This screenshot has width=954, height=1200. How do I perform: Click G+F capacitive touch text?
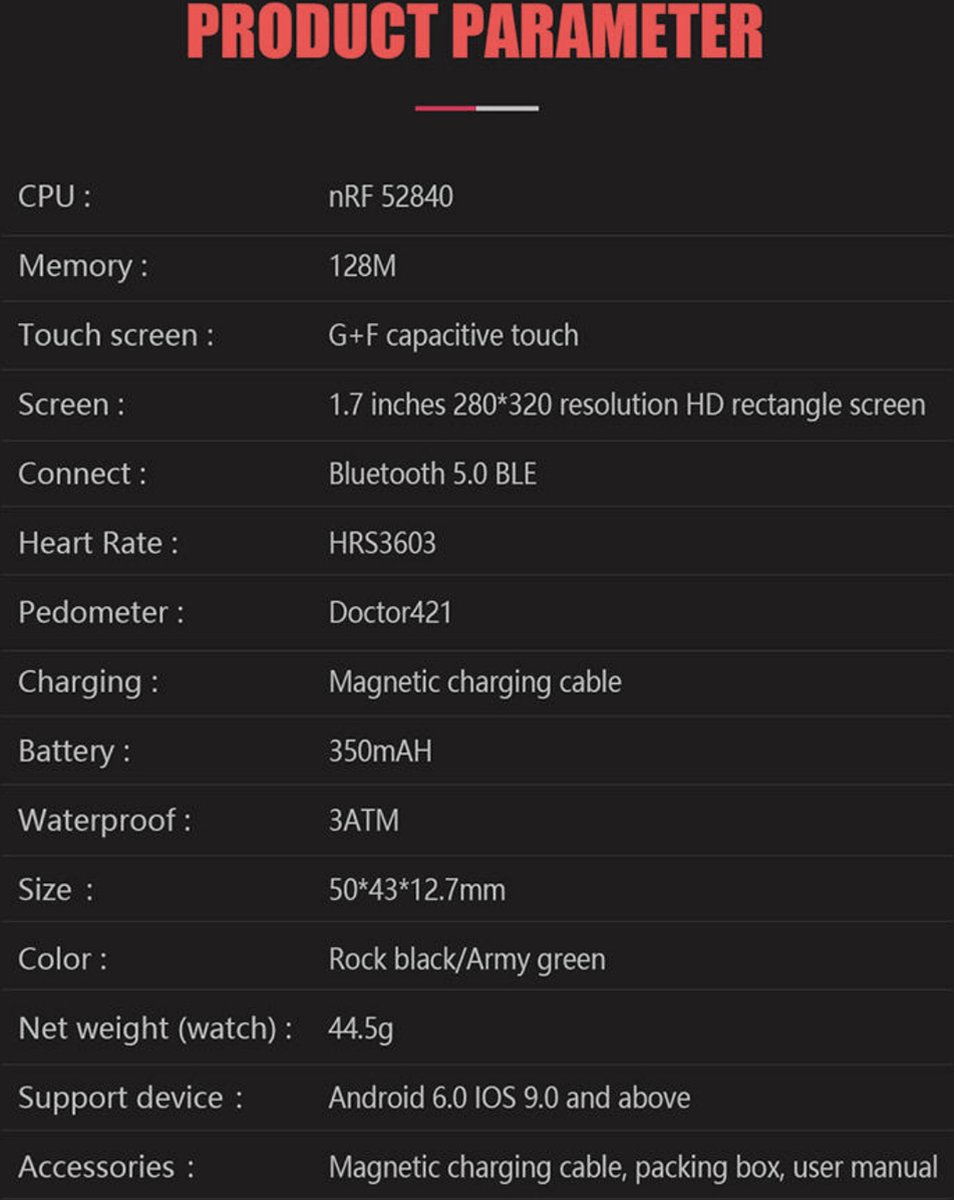point(453,335)
